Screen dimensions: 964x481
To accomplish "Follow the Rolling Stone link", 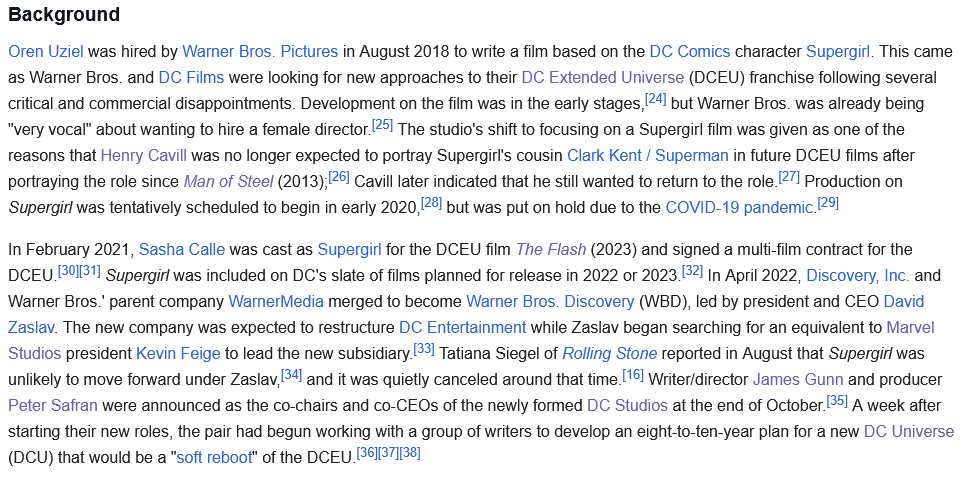I will point(610,354).
